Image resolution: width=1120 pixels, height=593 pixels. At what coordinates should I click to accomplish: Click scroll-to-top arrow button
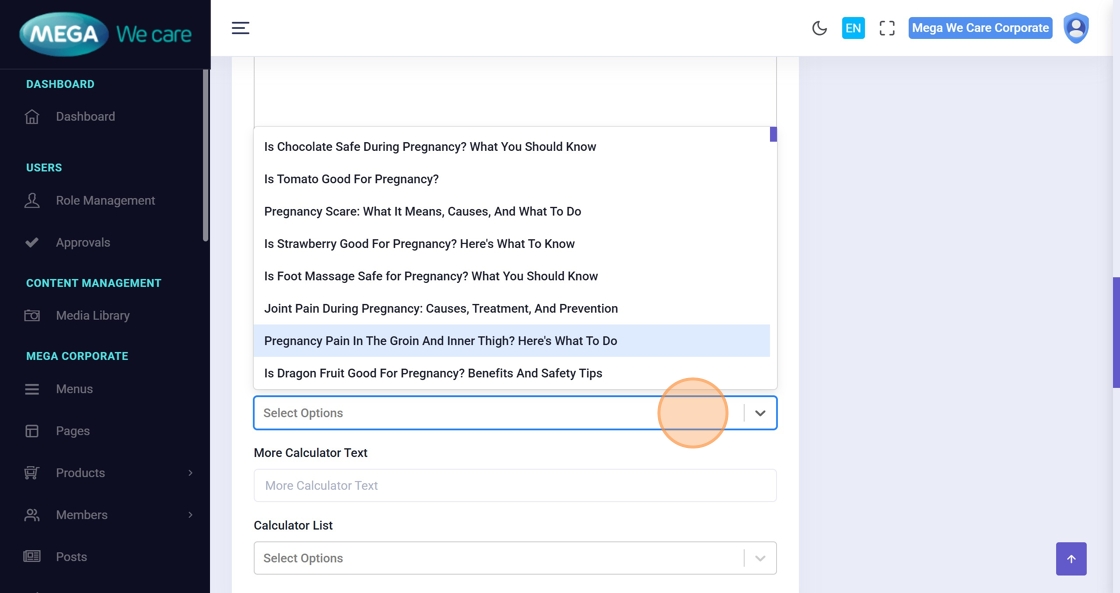click(x=1070, y=559)
